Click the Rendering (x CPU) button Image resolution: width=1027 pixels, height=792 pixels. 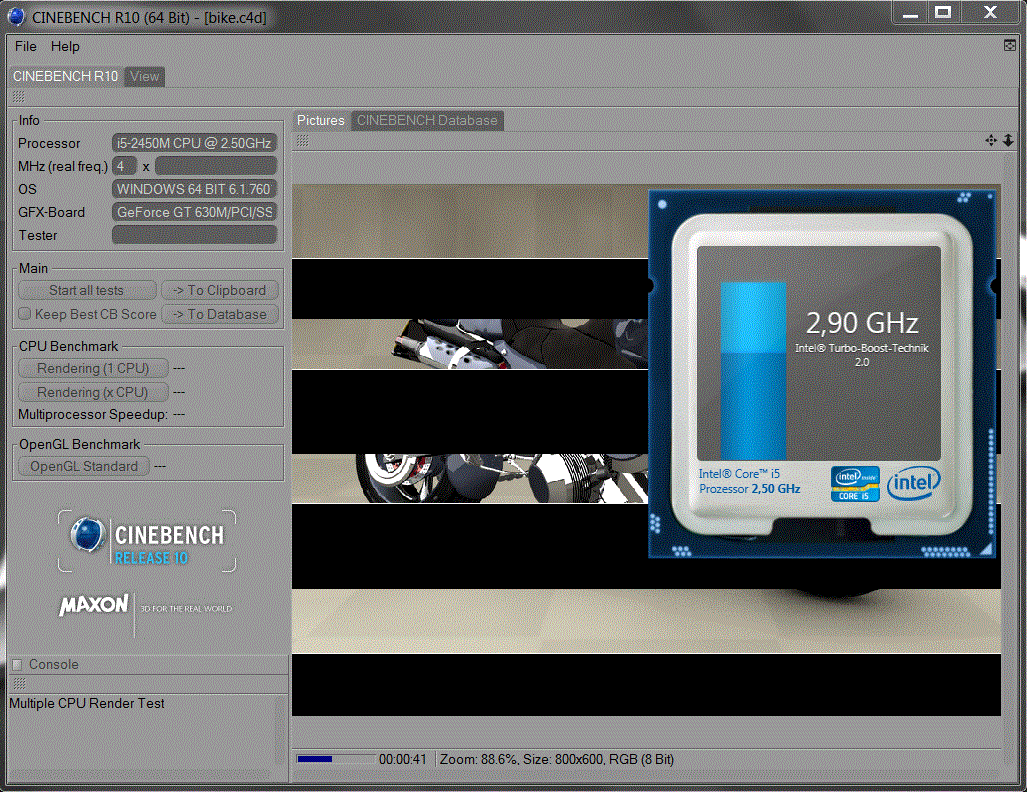point(93,392)
